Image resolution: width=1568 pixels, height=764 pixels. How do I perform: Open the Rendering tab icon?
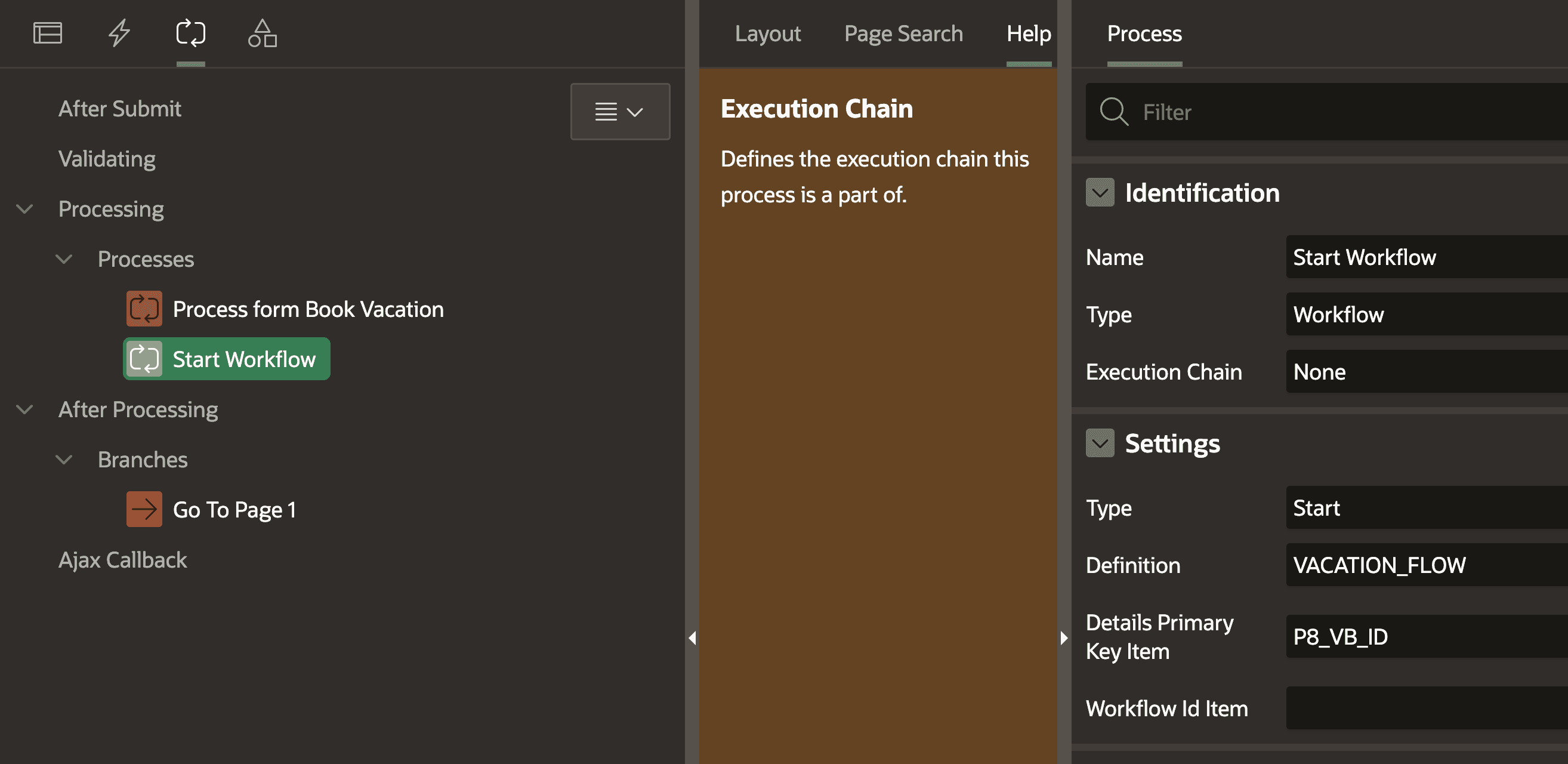(x=48, y=33)
